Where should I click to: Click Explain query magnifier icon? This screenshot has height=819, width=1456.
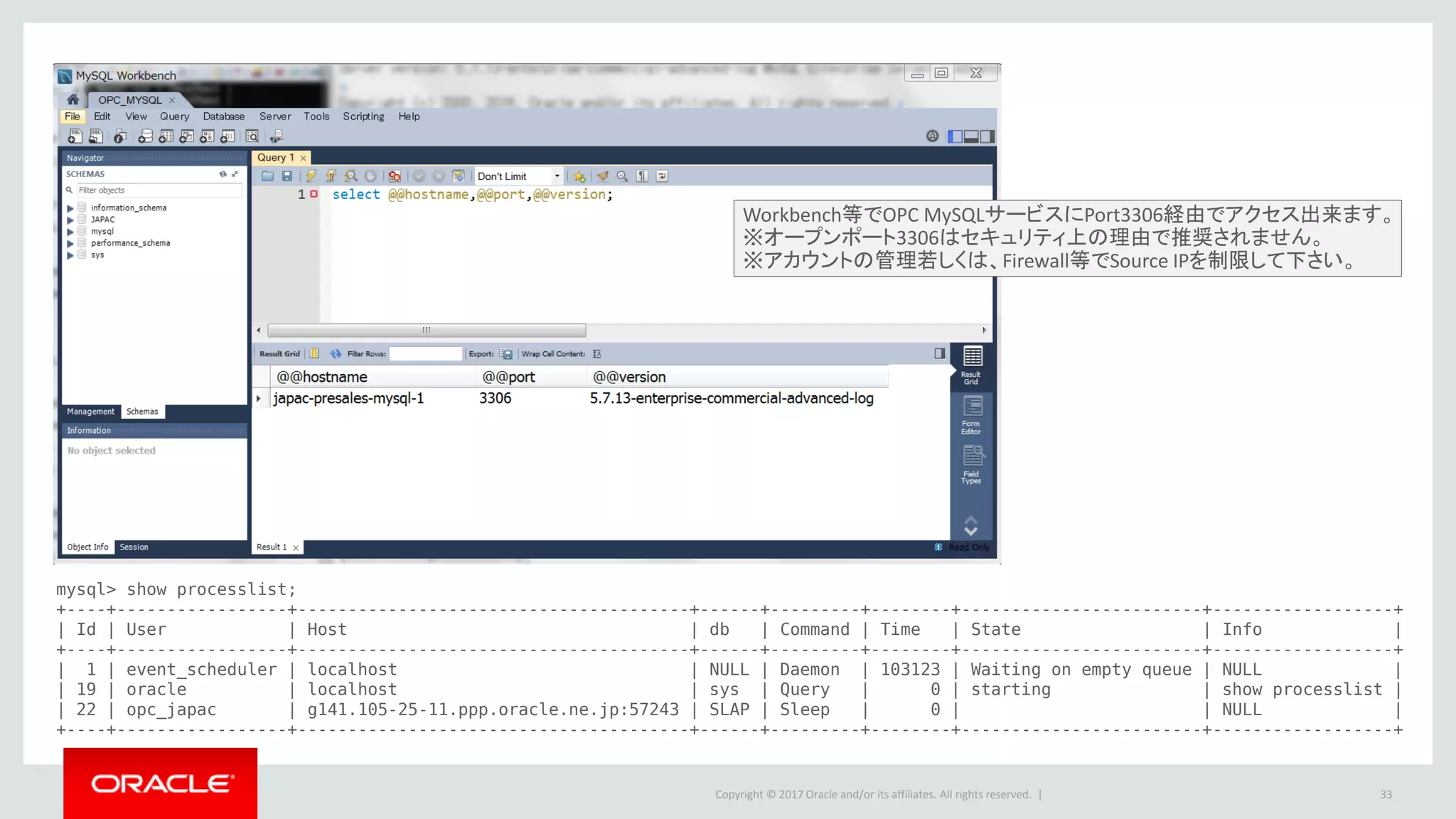(350, 176)
